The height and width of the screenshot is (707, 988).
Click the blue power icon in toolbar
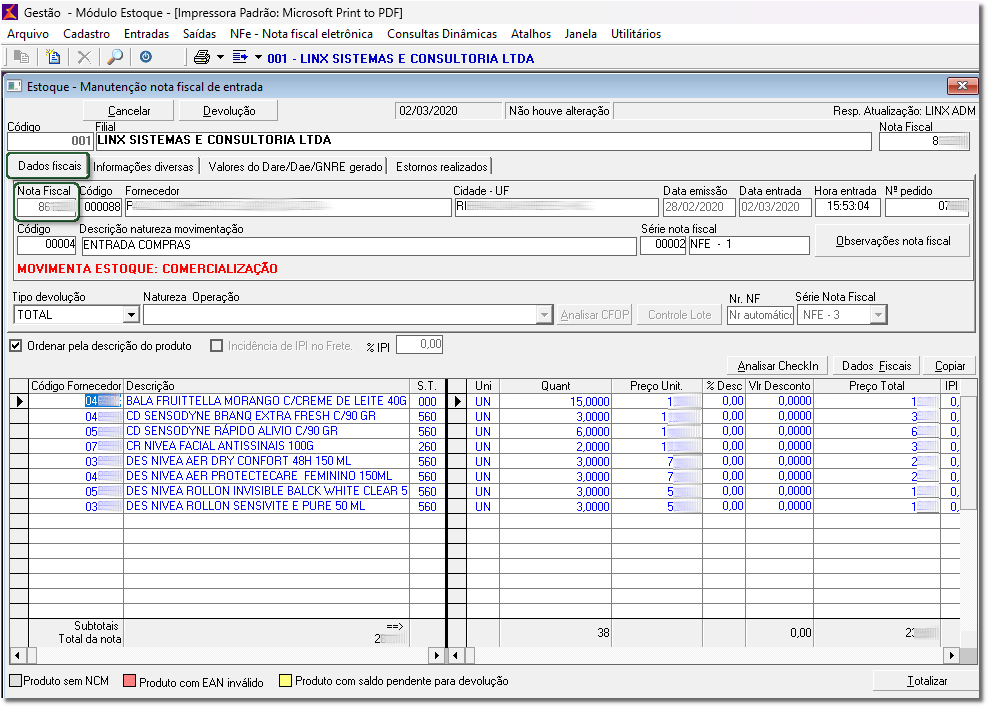146,58
